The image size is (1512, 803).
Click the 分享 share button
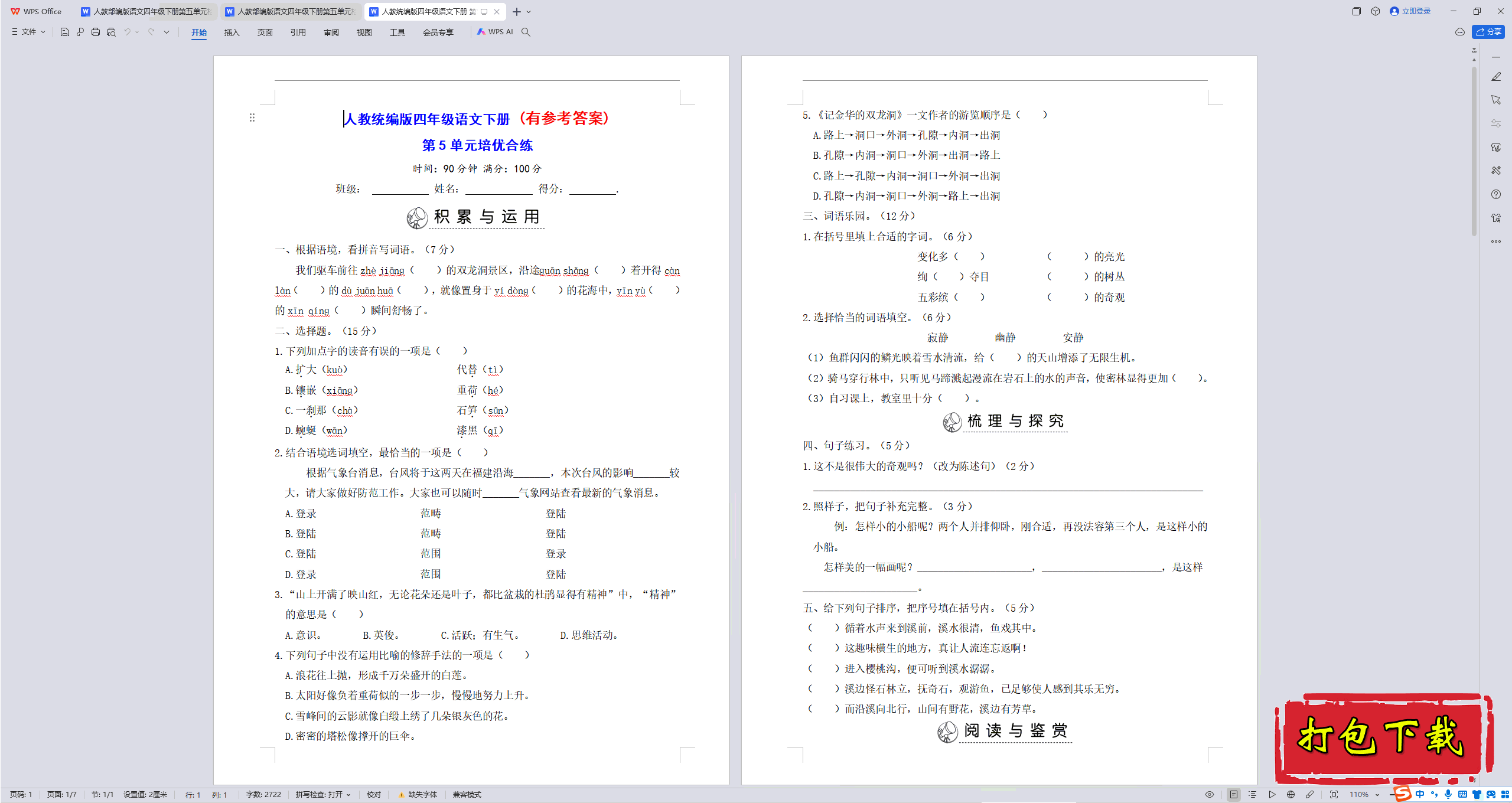click(x=1488, y=32)
